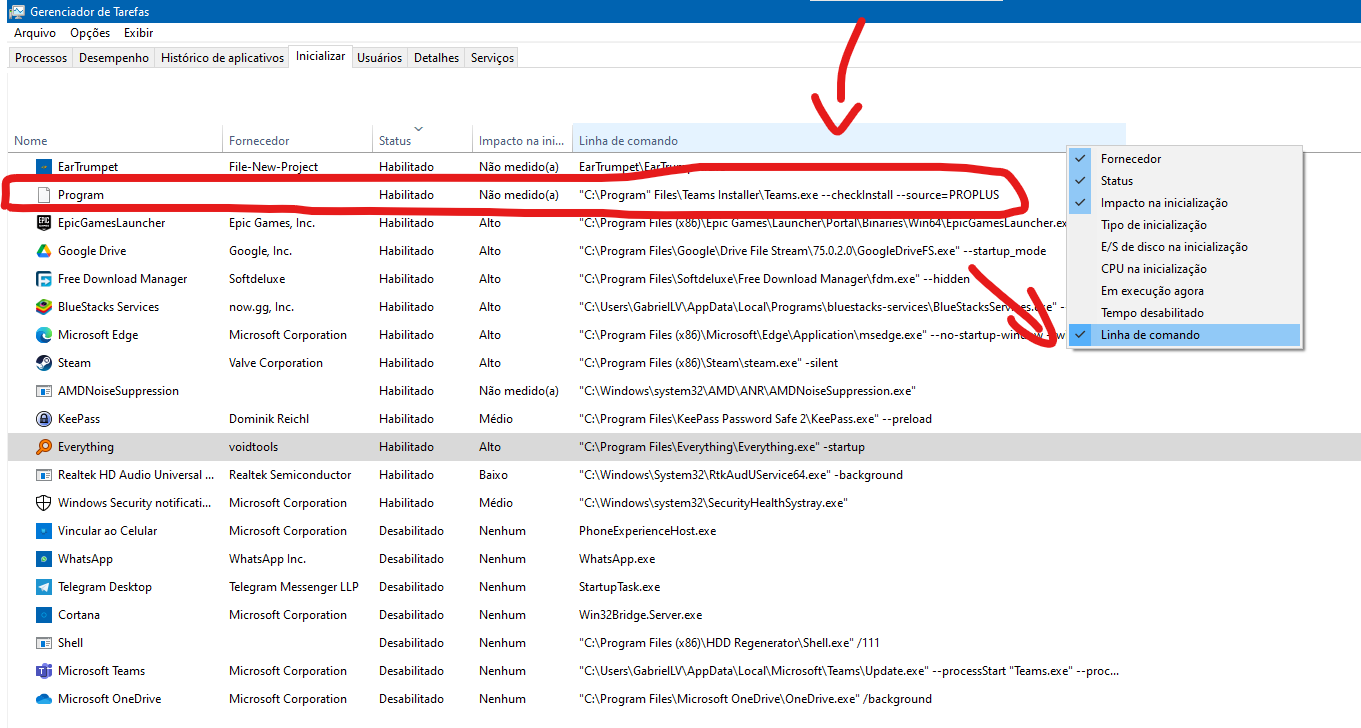The height and width of the screenshot is (728, 1361).
Task: Open the Opções menu
Action: (x=90, y=33)
